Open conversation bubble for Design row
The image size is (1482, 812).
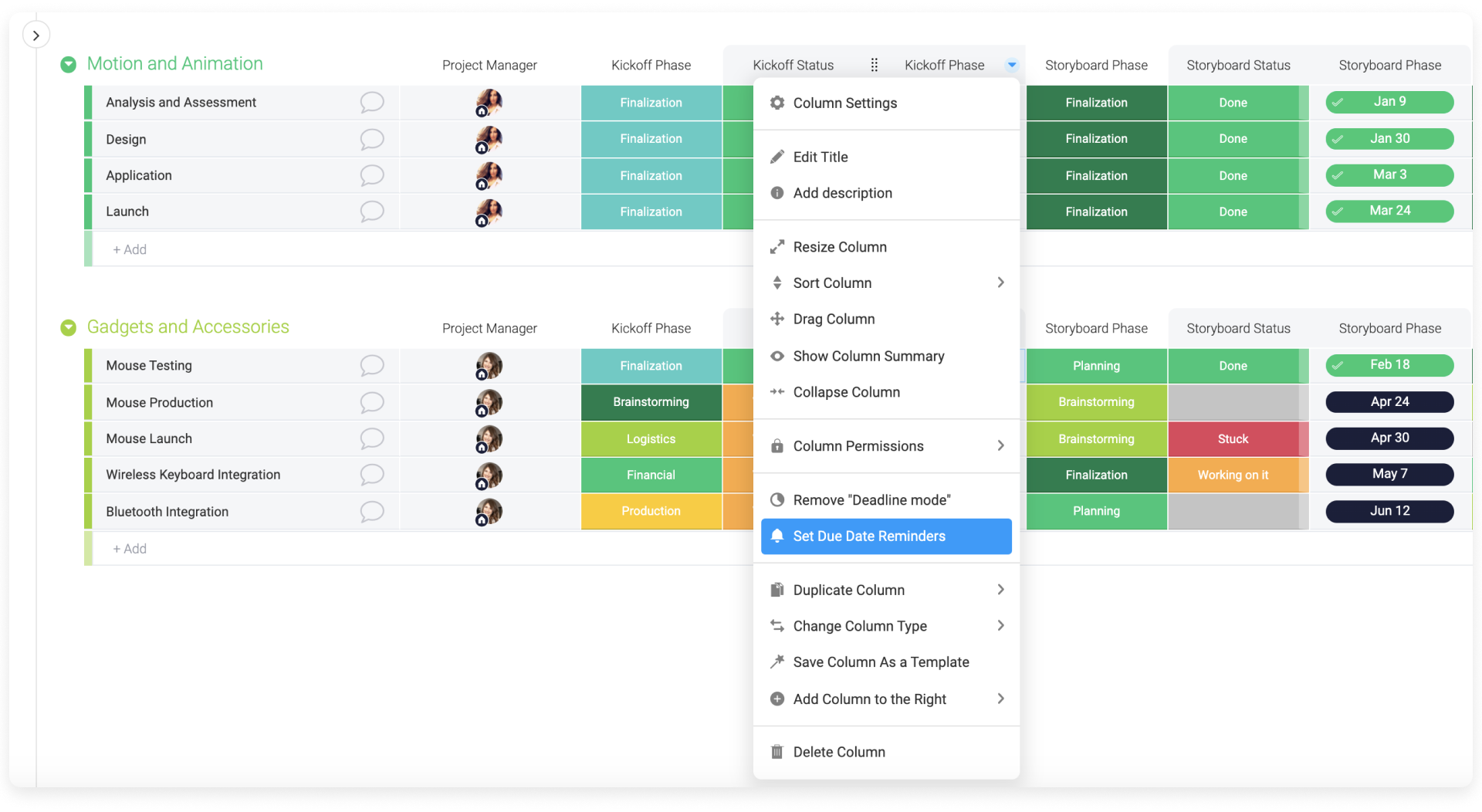[372, 139]
